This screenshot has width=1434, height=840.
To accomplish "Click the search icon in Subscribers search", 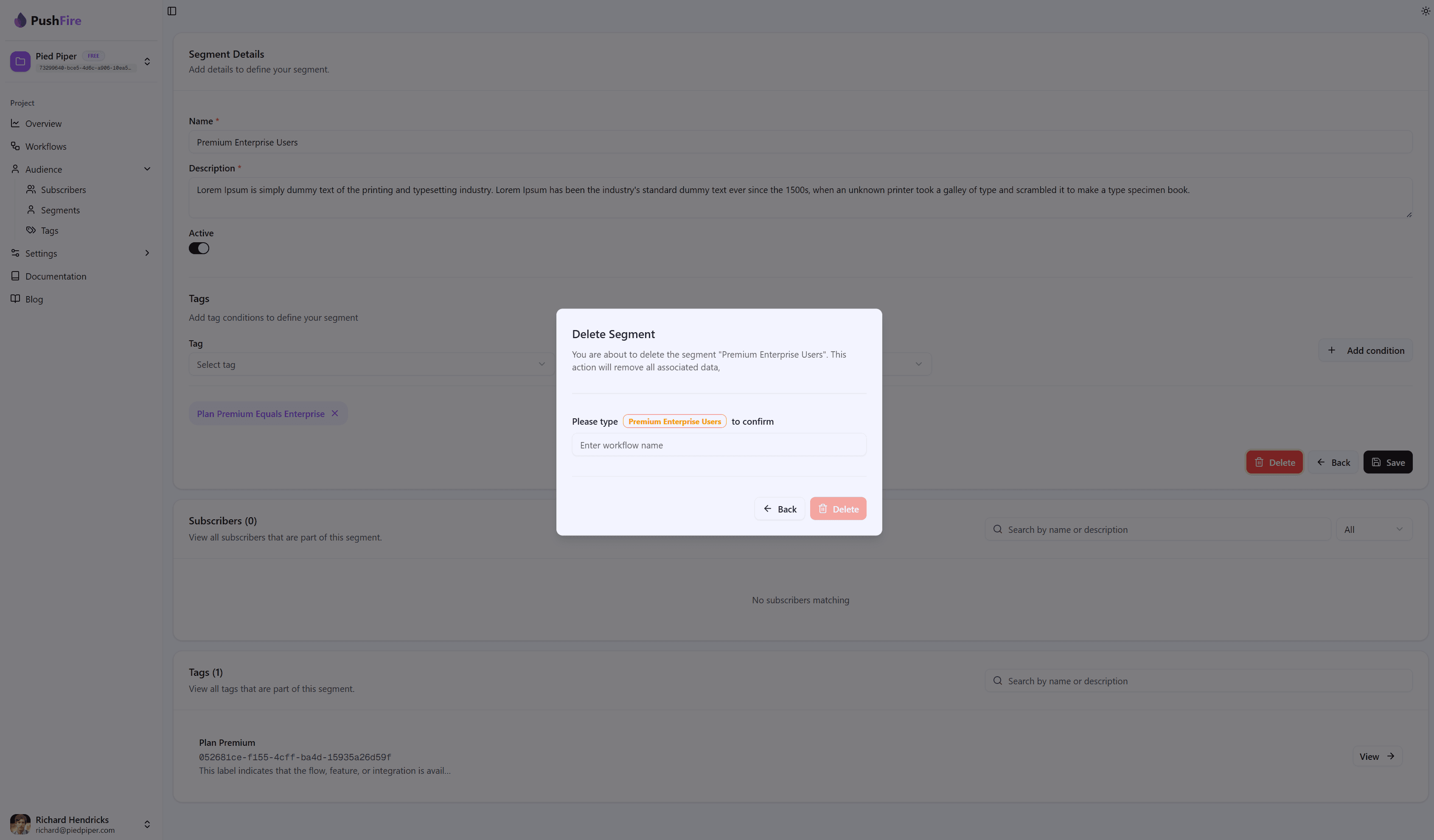I will point(998,529).
